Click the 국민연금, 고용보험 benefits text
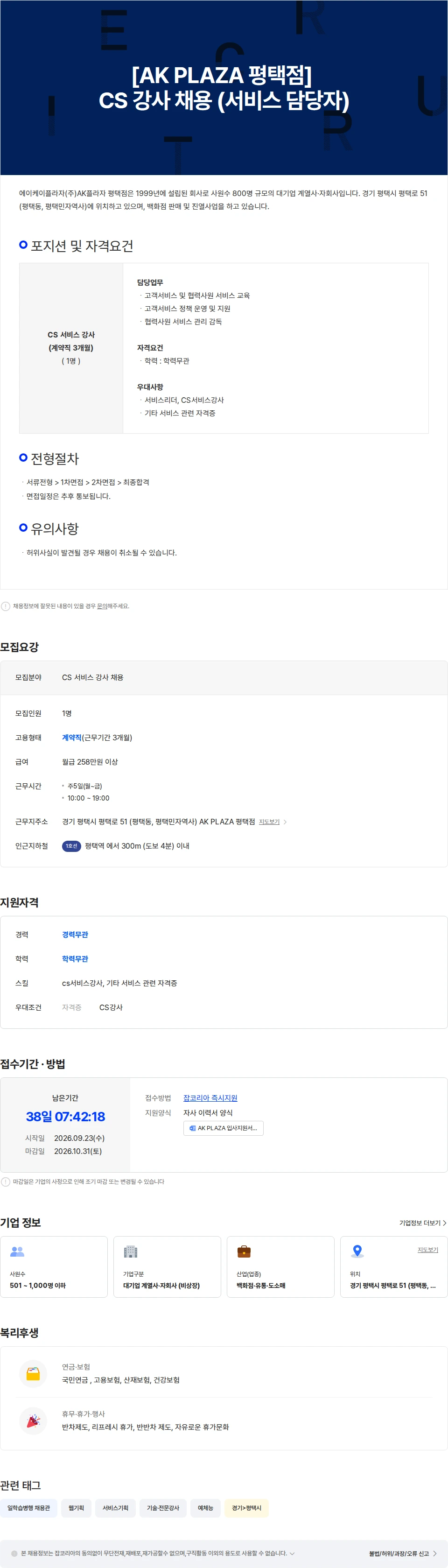This screenshot has height=1568, width=448. pos(120,1380)
